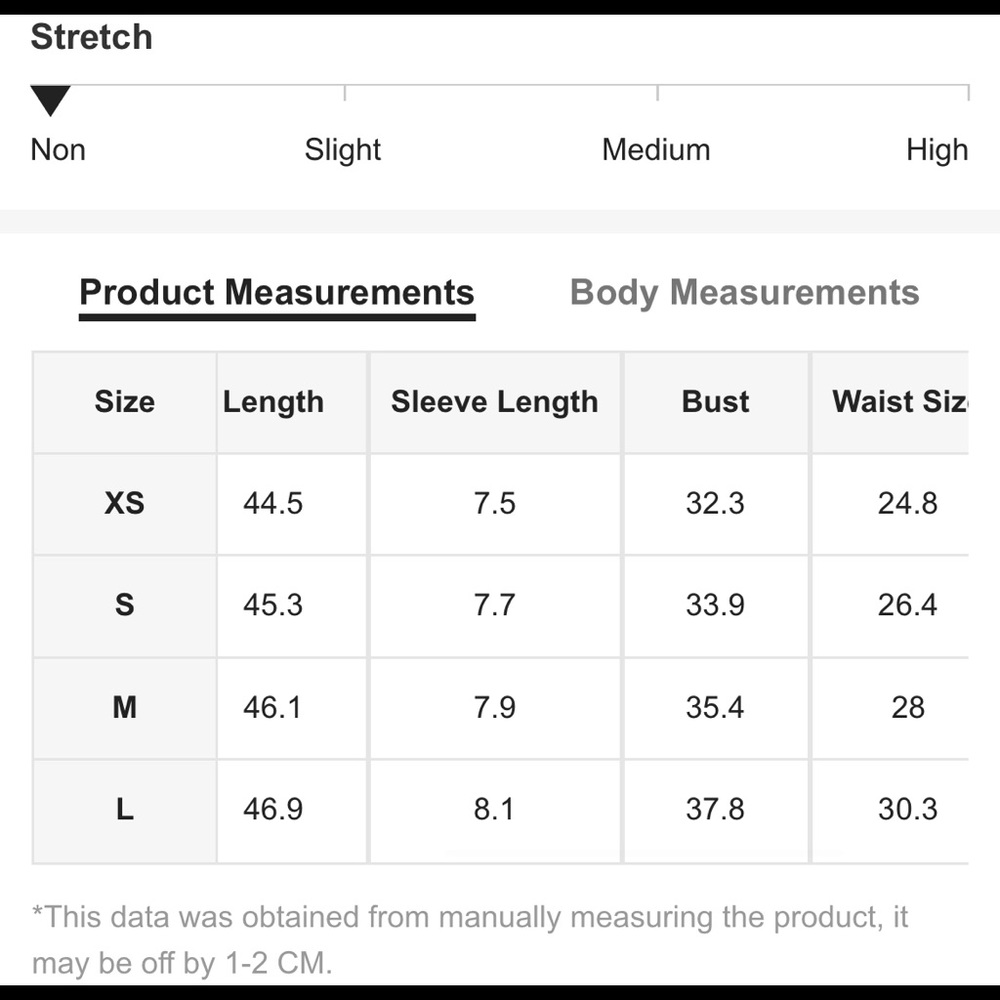The width and height of the screenshot is (1000, 1000).
Task: Switch to Body Measurements tab
Action: [744, 293]
